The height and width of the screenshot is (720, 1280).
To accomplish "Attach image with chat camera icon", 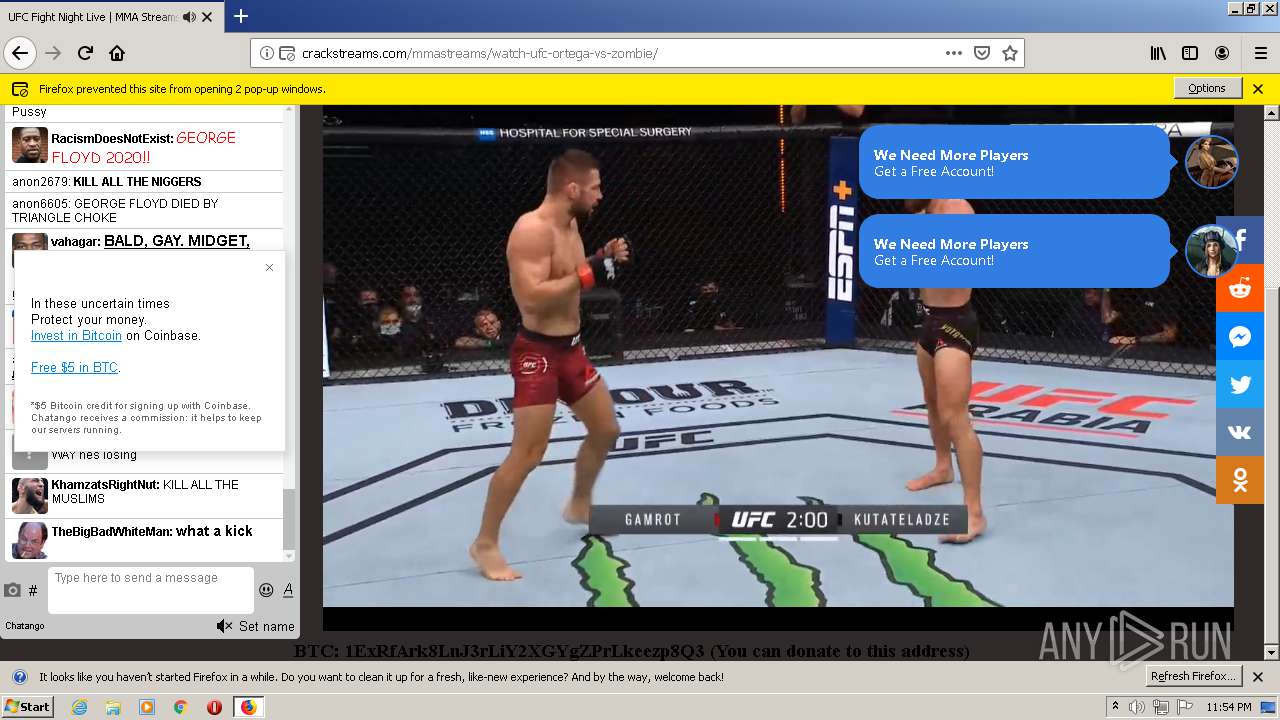I will (x=12, y=590).
